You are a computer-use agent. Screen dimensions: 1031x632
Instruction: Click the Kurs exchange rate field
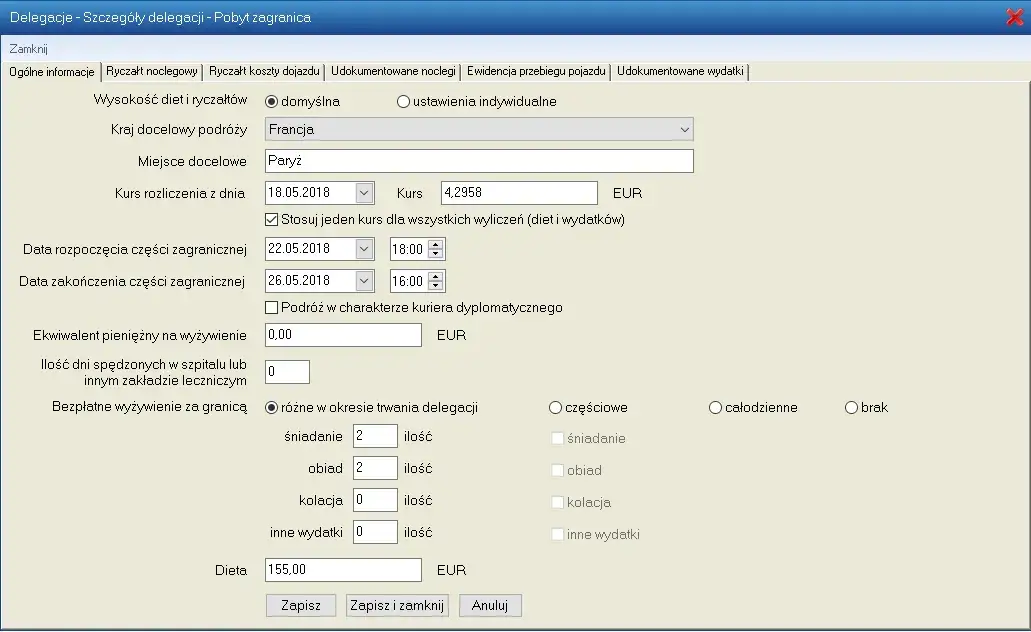518,193
